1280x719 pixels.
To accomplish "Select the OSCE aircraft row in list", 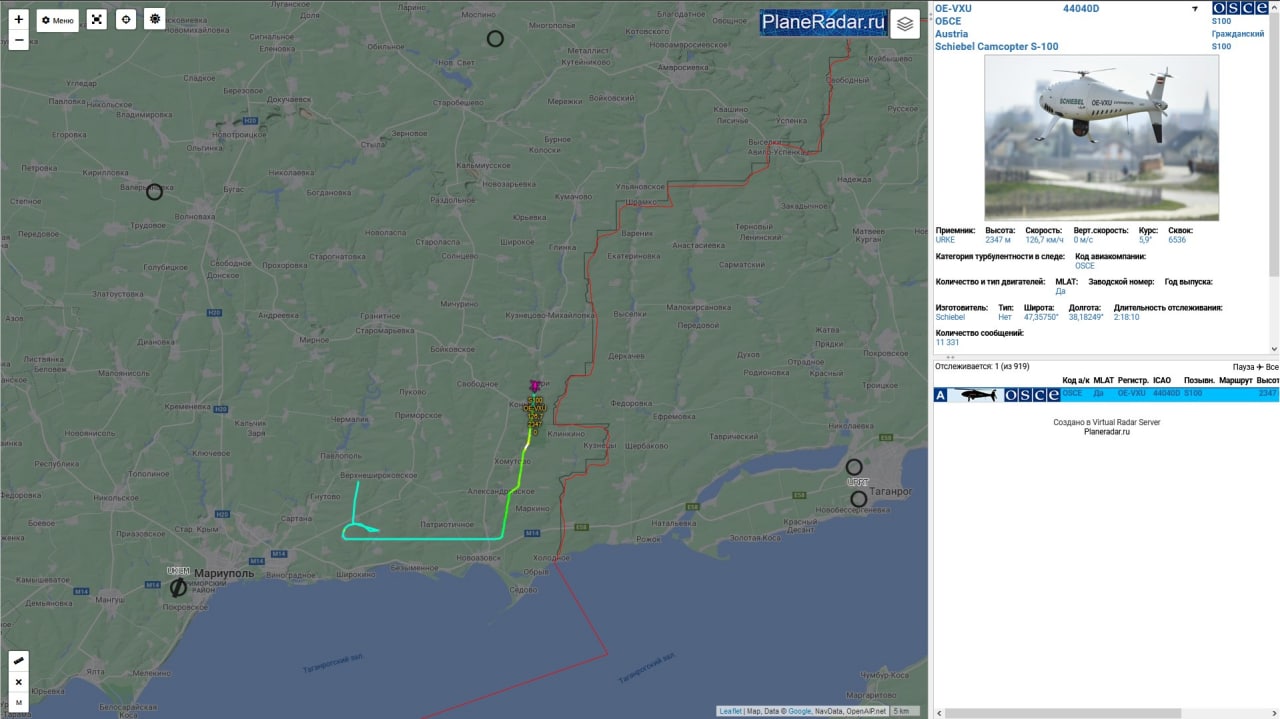I will tap(1106, 395).
